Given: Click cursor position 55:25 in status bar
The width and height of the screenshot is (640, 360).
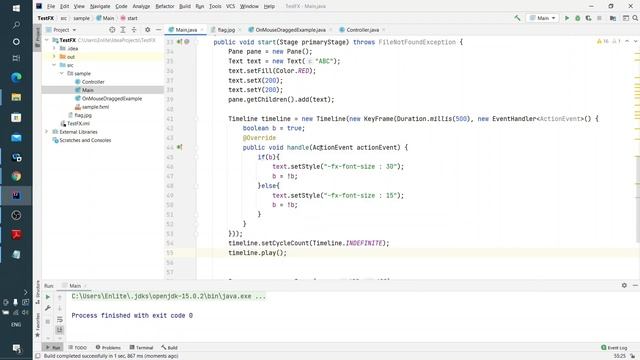Looking at the screenshot, I should tap(619, 356).
